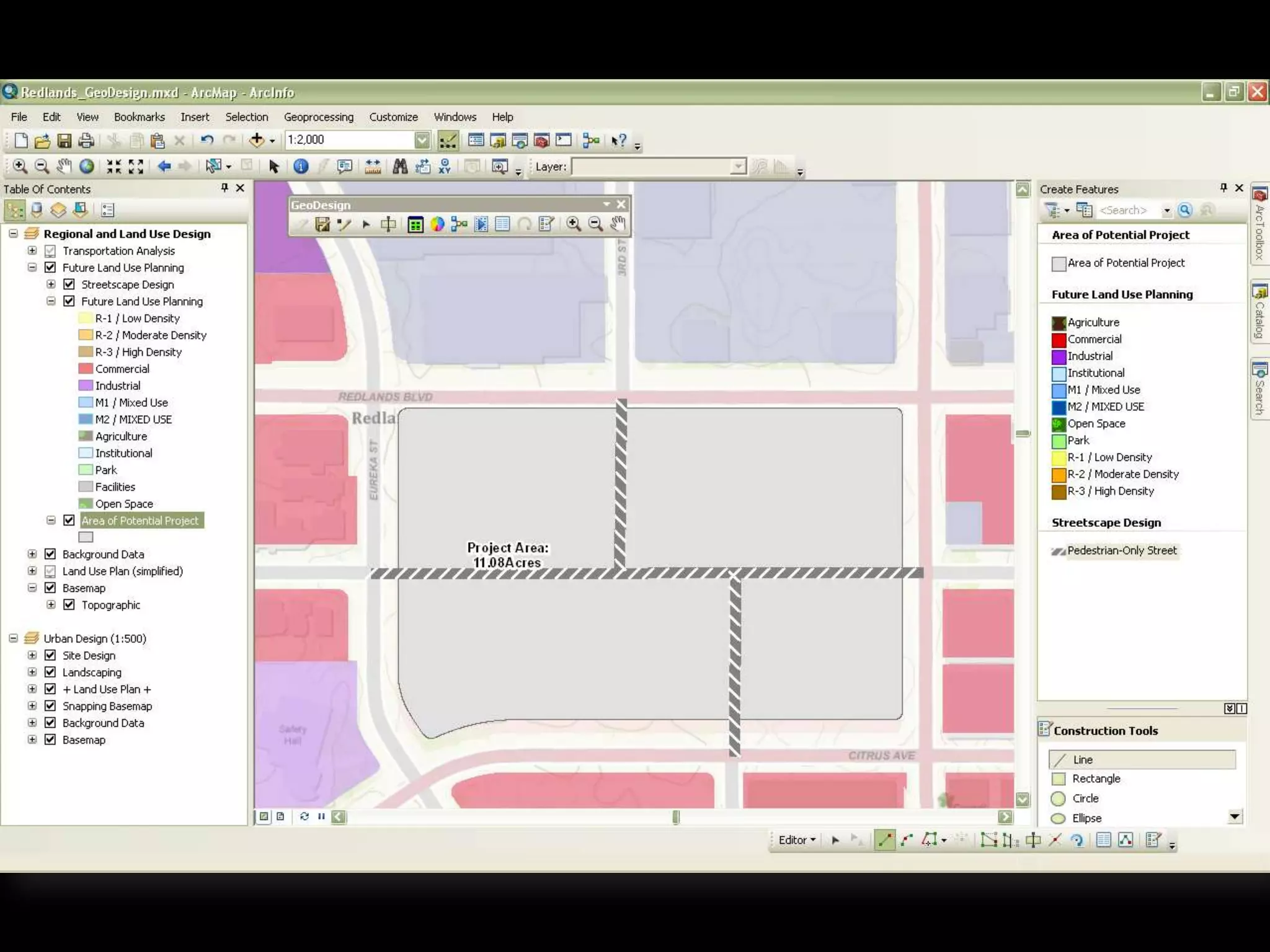Open the Bookmarks menu
The image size is (1270, 952).
[x=139, y=117]
